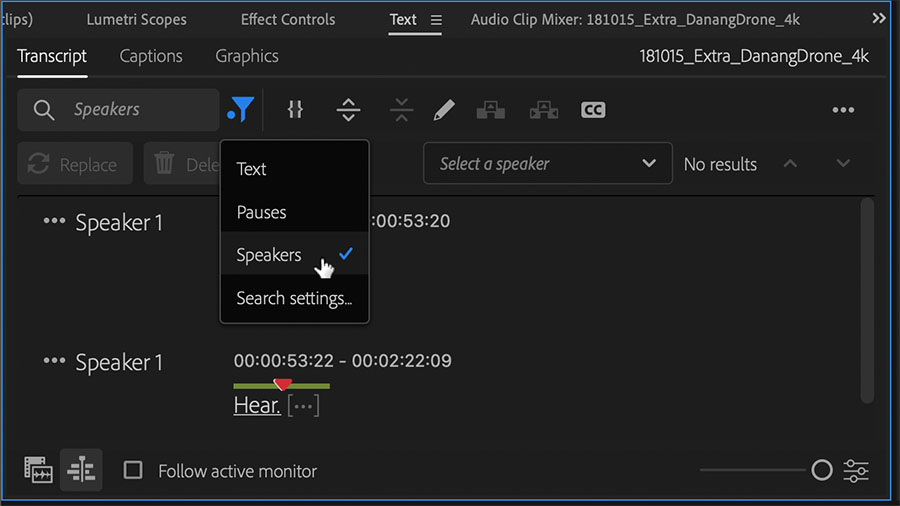Choose Pauses in the filter menu
This screenshot has width=900, height=506.
(x=261, y=212)
